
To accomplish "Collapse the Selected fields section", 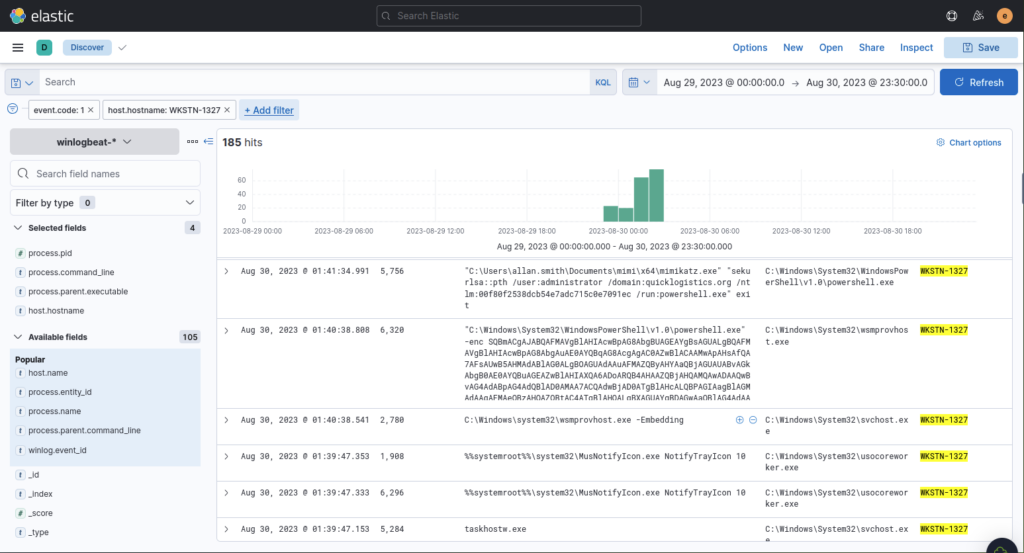I will (18, 228).
